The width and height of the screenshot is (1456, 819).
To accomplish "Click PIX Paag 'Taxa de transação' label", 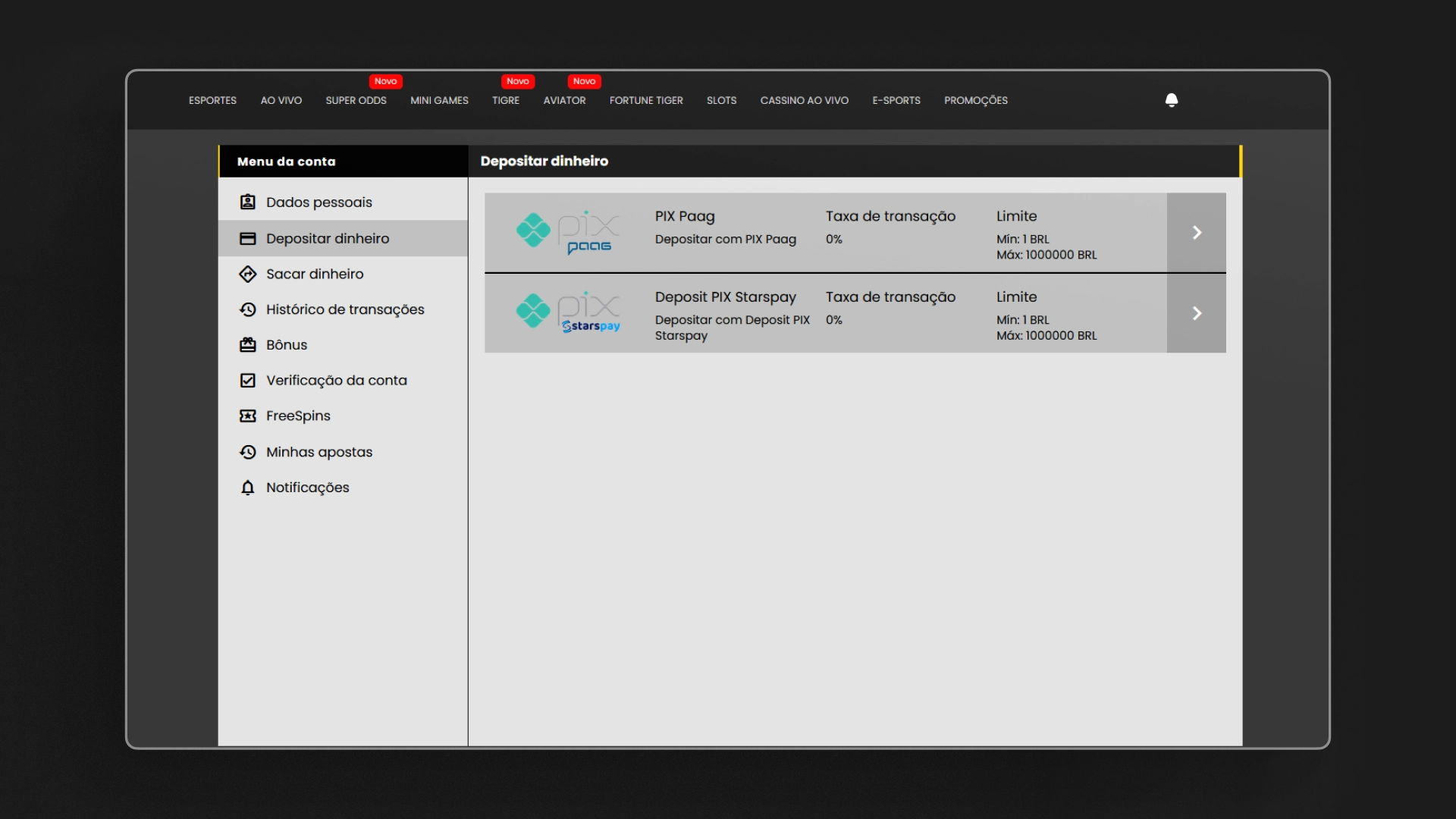I will click(x=890, y=216).
